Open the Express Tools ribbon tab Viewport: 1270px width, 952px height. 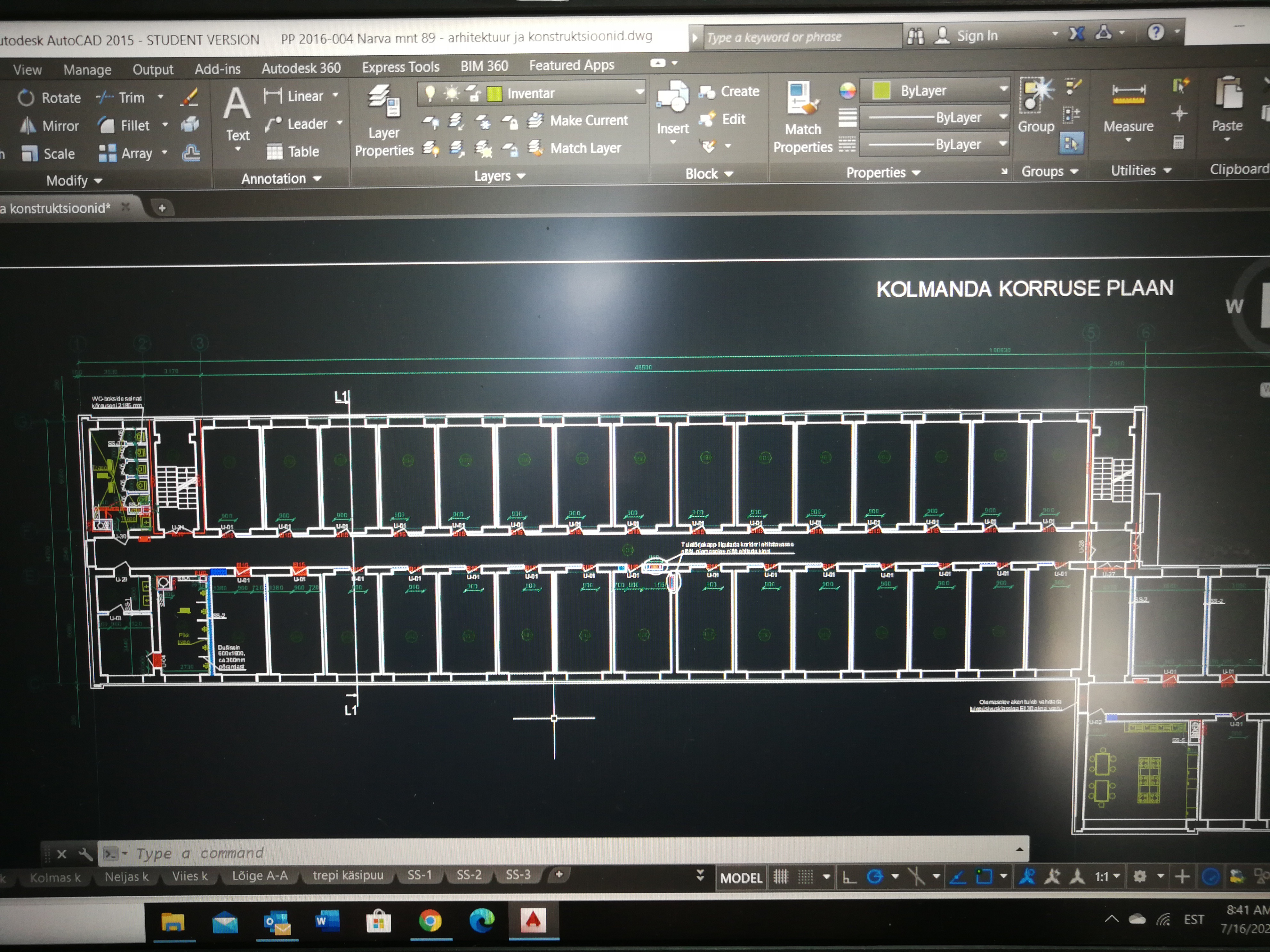point(400,67)
